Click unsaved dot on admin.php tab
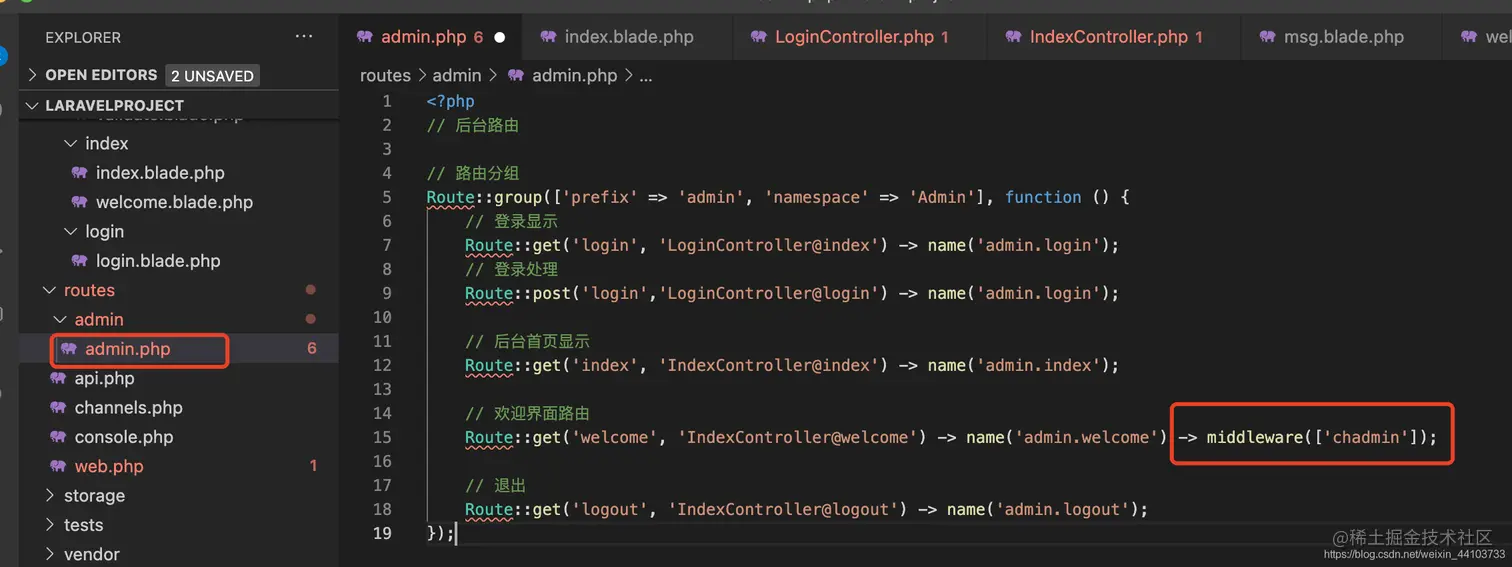This screenshot has width=1512, height=567. [x=500, y=37]
